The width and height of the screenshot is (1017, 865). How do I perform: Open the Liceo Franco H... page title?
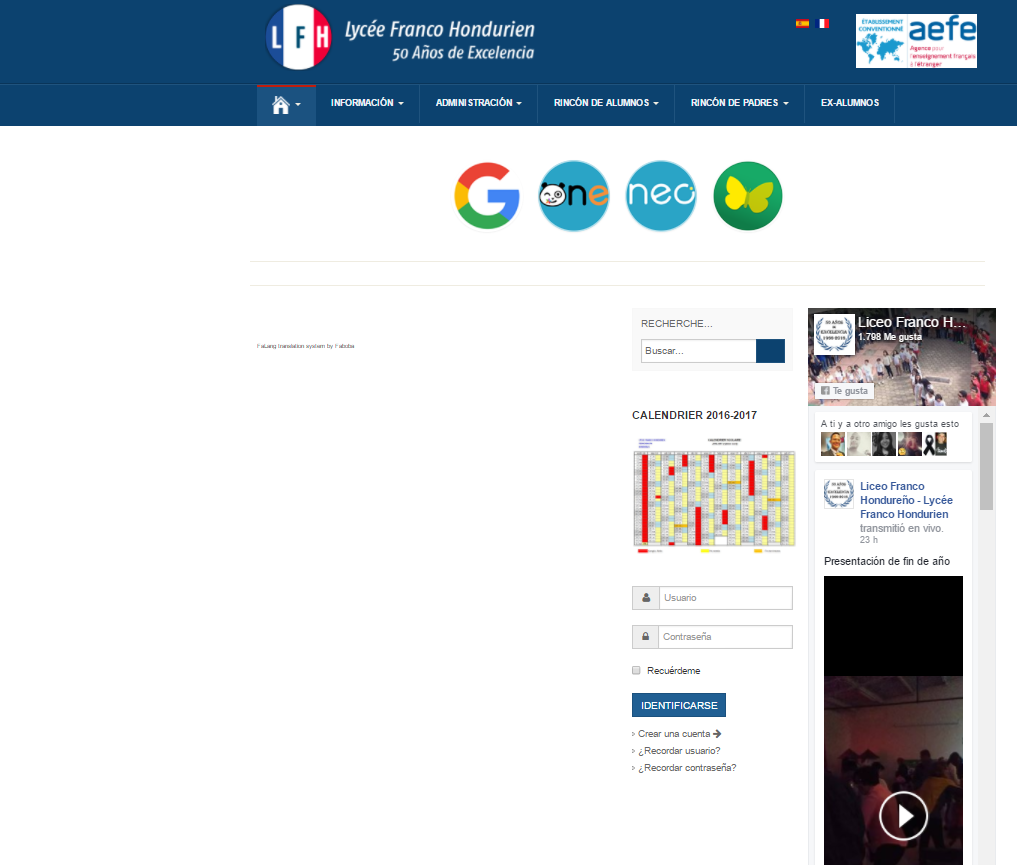911,322
